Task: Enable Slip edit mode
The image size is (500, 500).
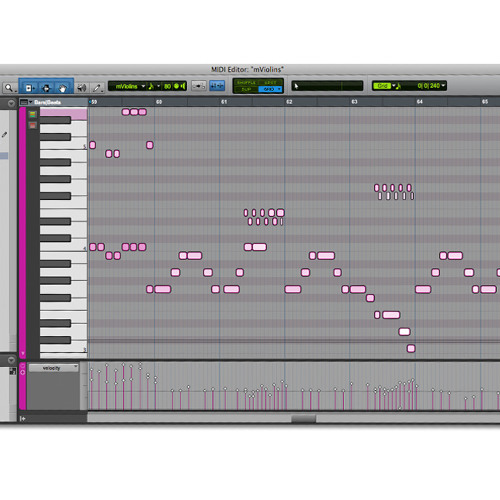Action: pyautogui.click(x=246, y=89)
